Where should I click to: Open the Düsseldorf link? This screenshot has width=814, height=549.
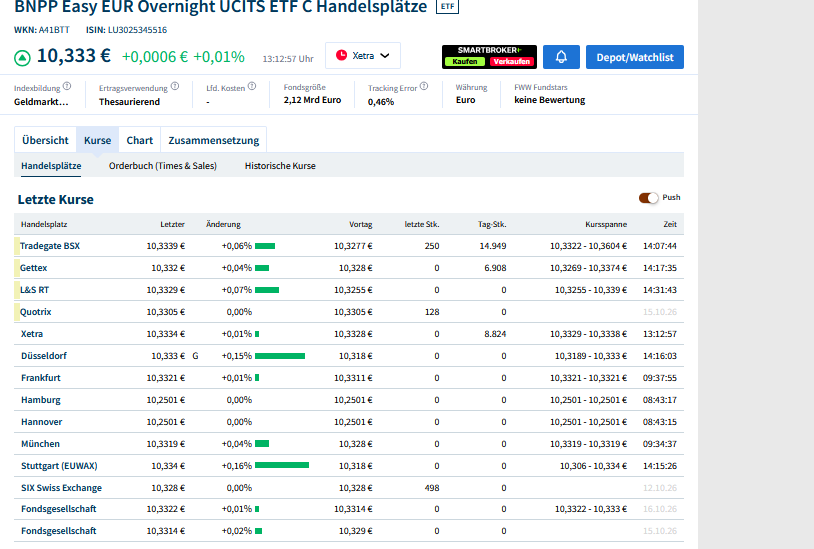click(44, 356)
